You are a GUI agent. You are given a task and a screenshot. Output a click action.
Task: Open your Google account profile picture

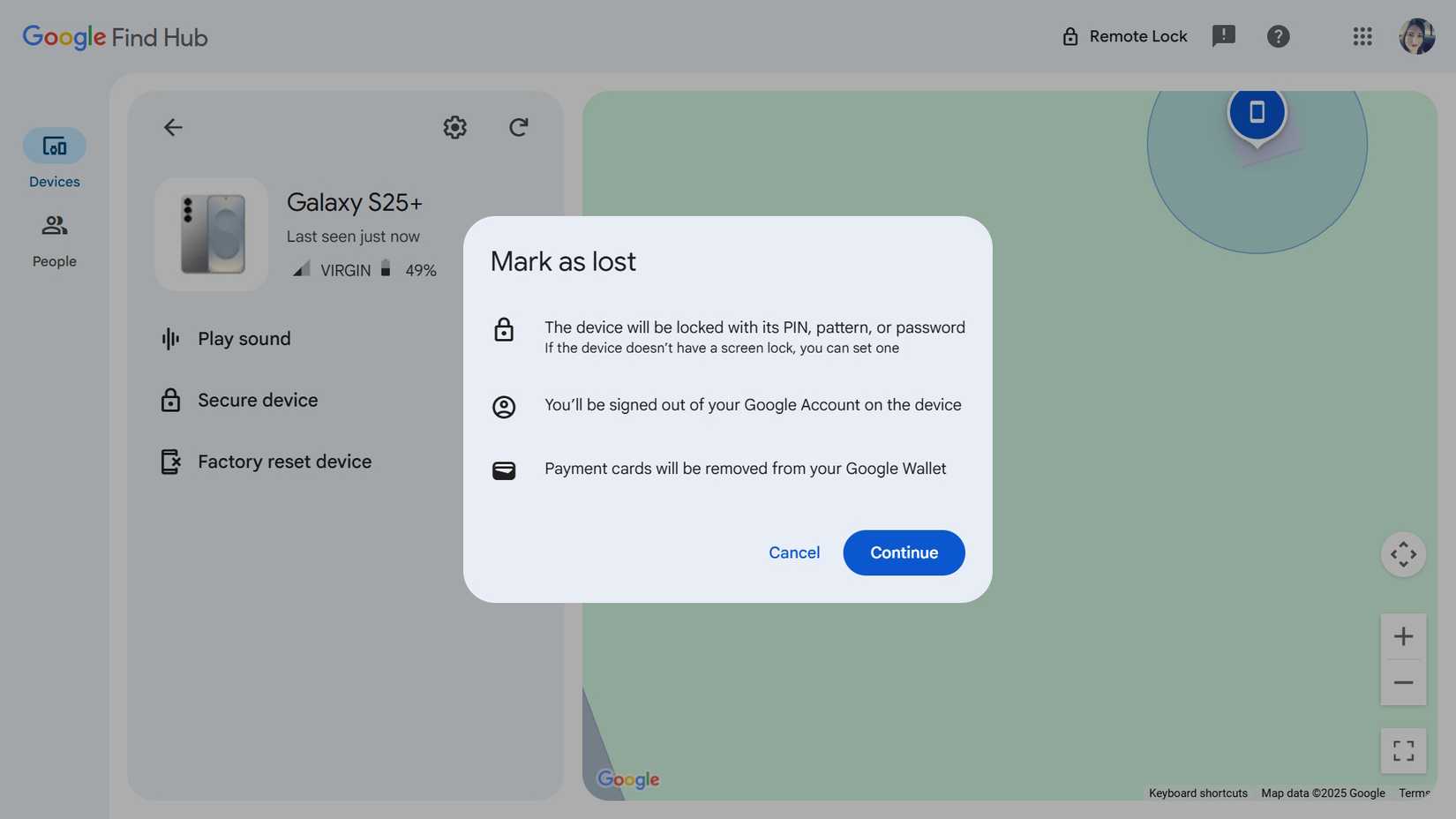point(1417,36)
